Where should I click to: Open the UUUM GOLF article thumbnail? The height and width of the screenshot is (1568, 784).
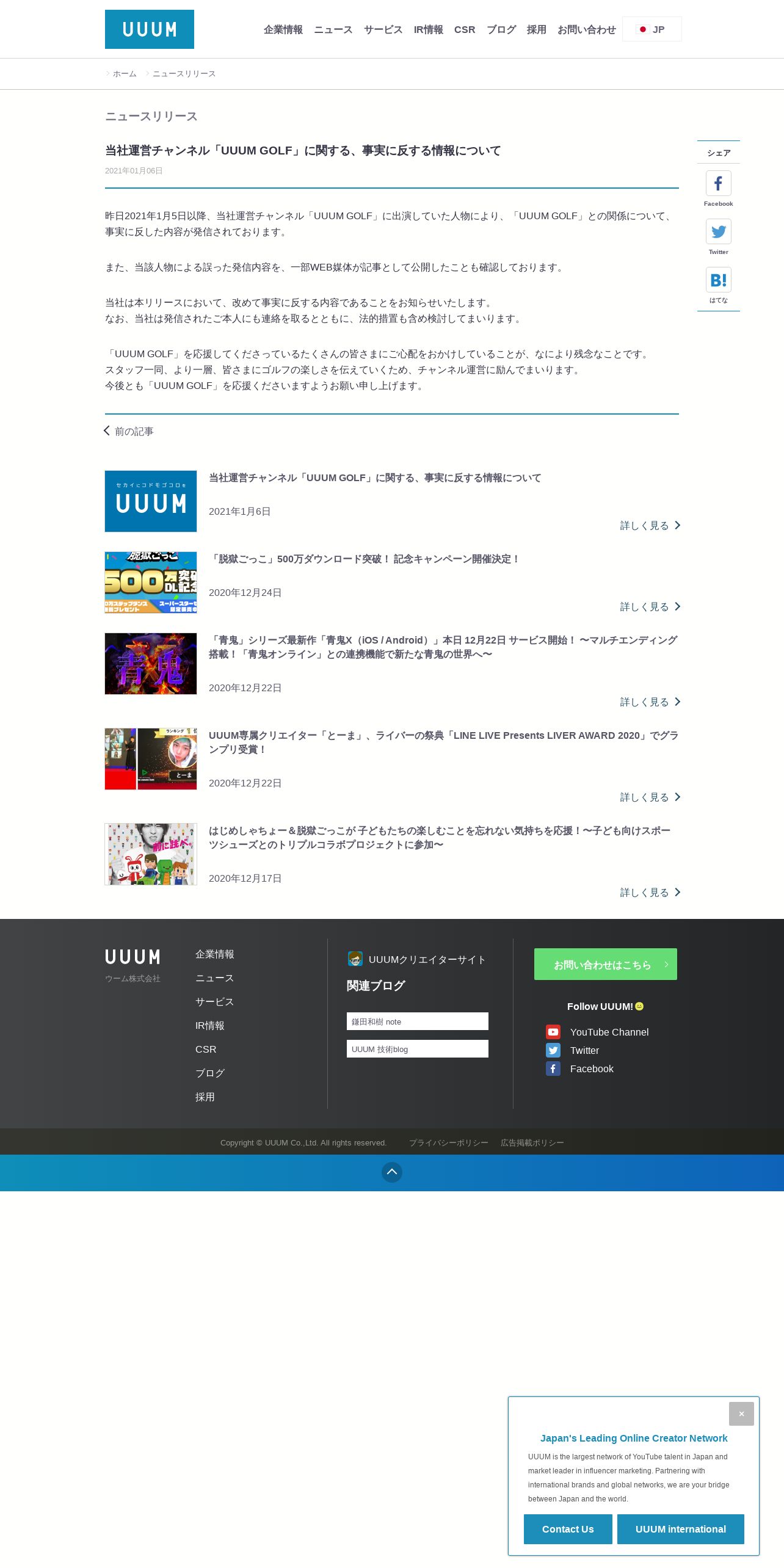(x=151, y=501)
